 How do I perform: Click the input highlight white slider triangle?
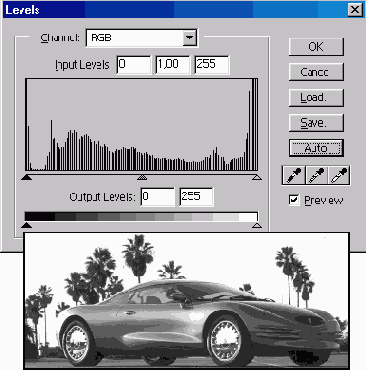pyautogui.click(x=256, y=177)
